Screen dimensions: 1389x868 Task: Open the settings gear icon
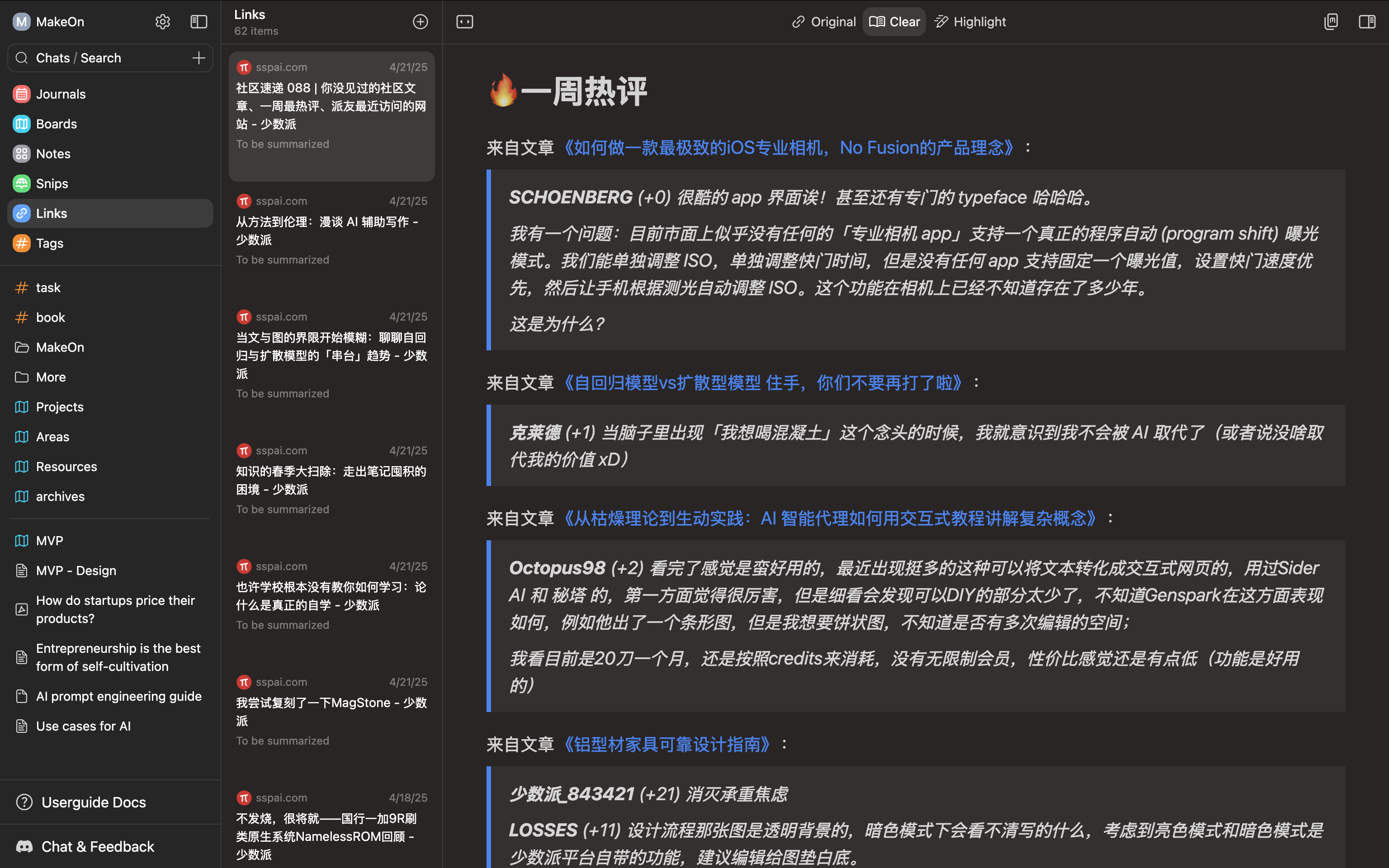pos(162,22)
